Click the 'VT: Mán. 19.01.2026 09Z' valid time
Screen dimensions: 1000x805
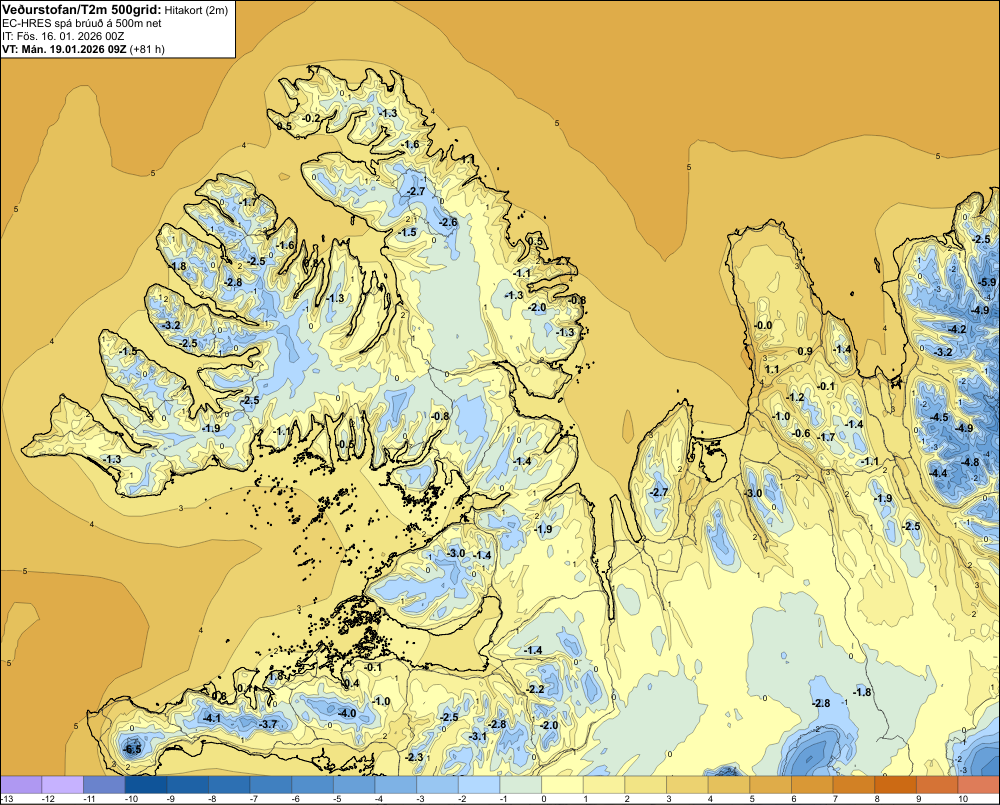64,49
